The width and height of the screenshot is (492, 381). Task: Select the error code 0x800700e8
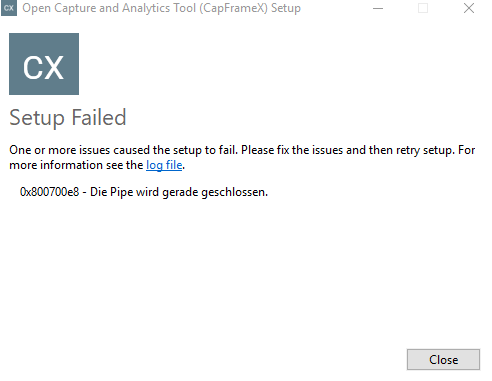tap(50, 192)
